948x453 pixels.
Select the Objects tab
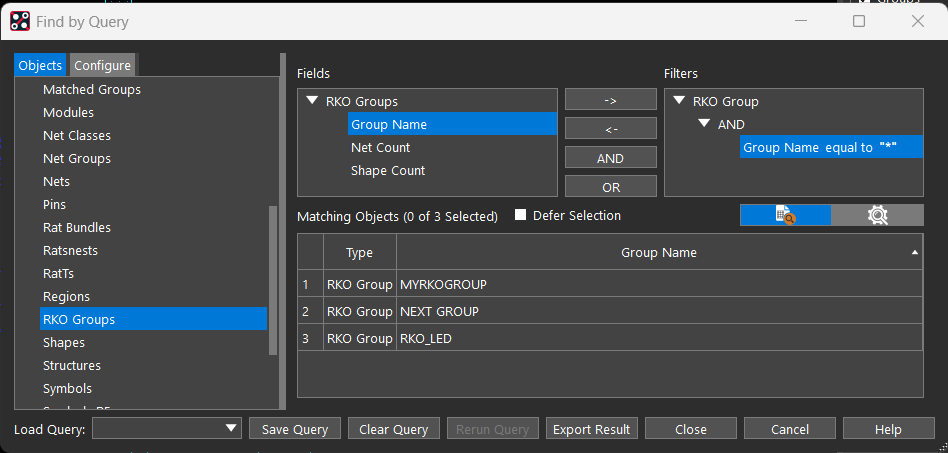click(40, 65)
